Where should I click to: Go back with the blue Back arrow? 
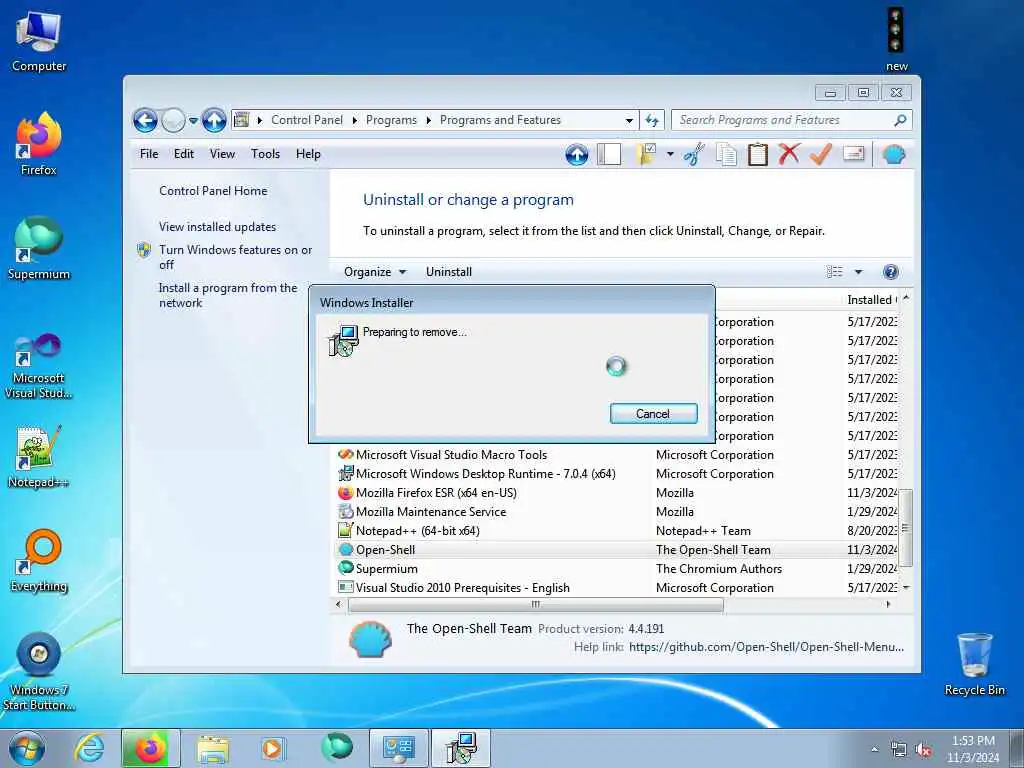[145, 120]
